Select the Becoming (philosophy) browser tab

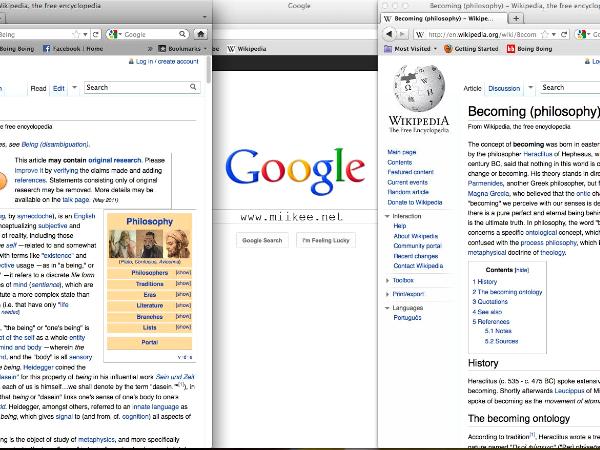point(443,18)
